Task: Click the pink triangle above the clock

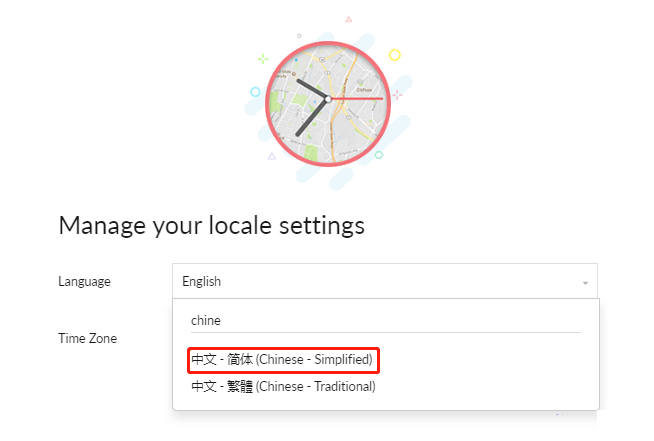Action: (348, 19)
